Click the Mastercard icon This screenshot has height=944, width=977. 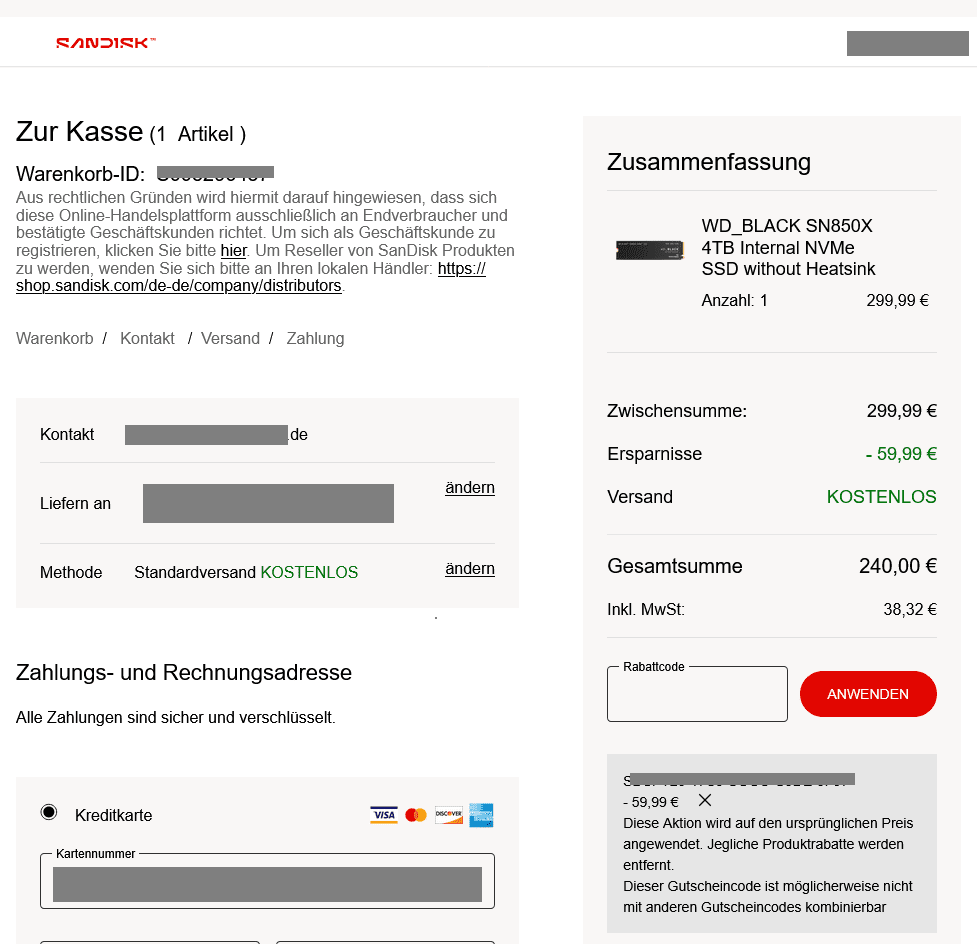pyautogui.click(x=416, y=815)
